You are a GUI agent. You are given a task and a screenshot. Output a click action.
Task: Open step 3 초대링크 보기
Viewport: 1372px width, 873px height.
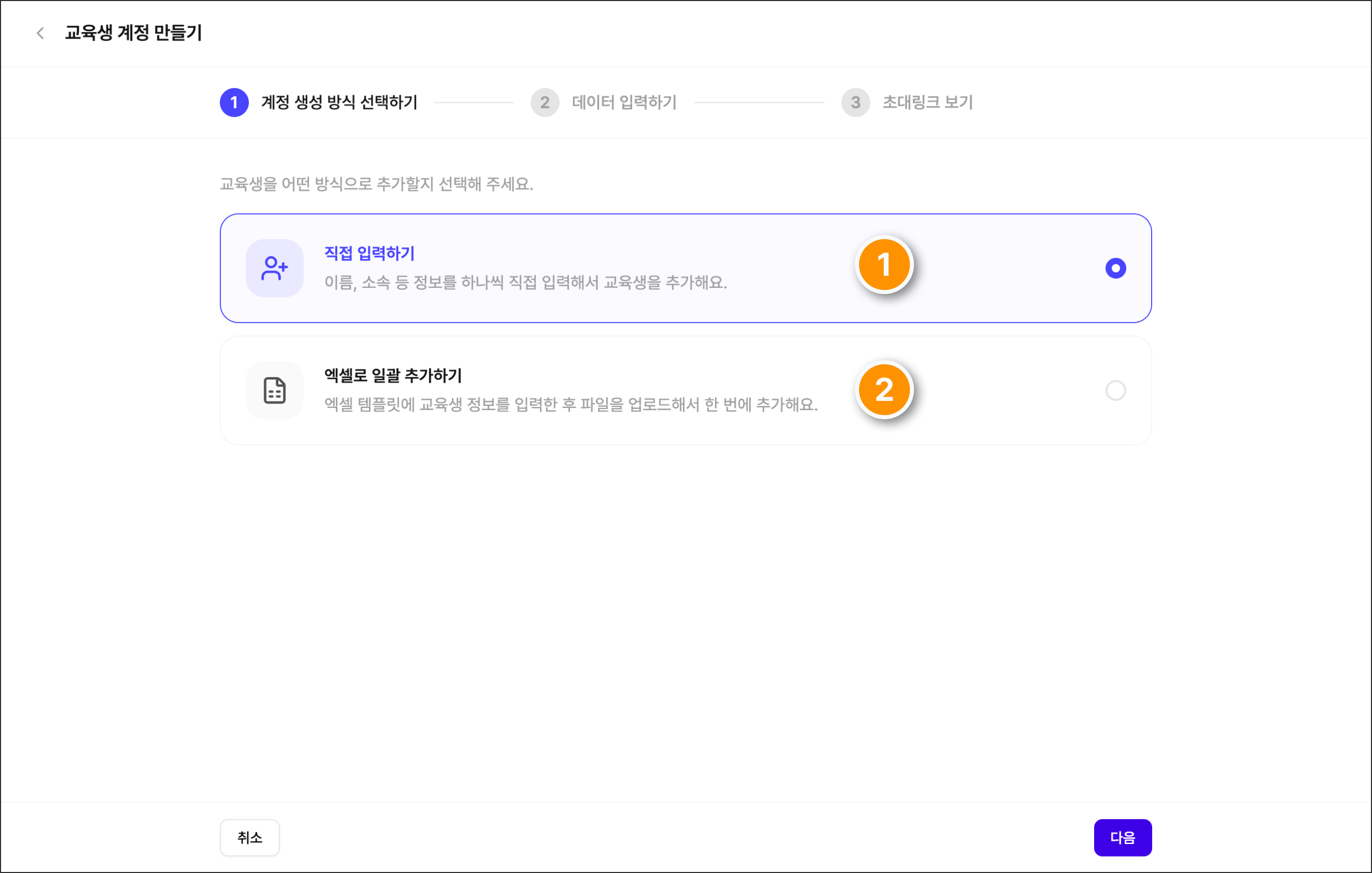(x=908, y=102)
